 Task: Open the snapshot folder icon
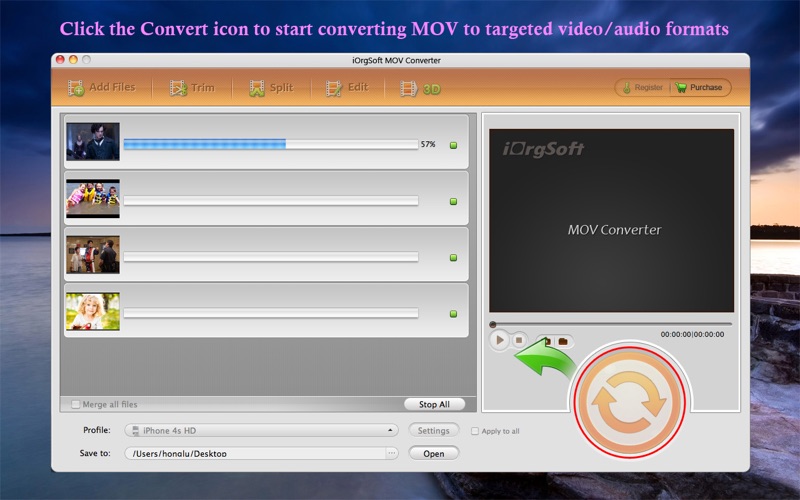(563, 341)
